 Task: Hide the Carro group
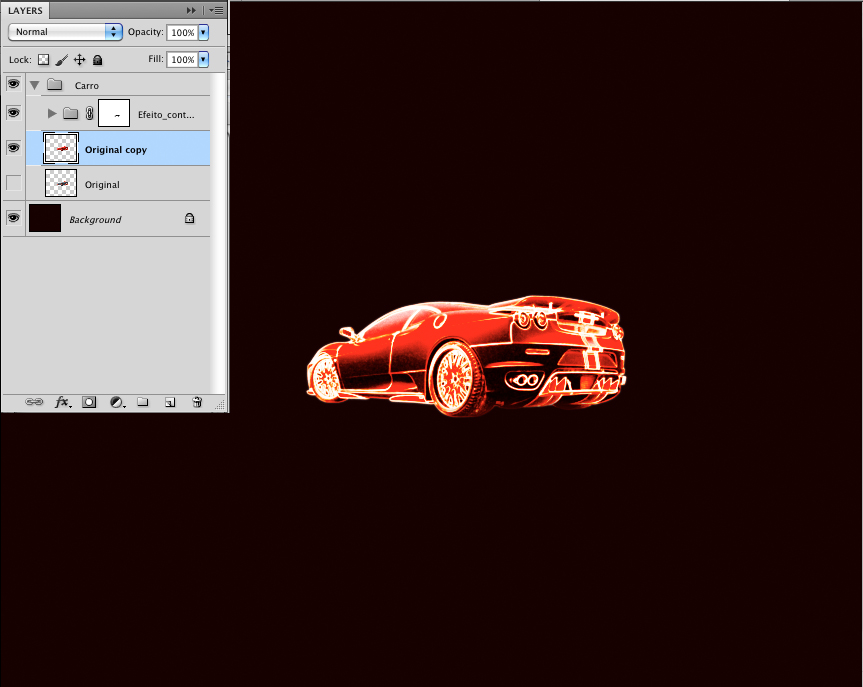[x=14, y=84]
